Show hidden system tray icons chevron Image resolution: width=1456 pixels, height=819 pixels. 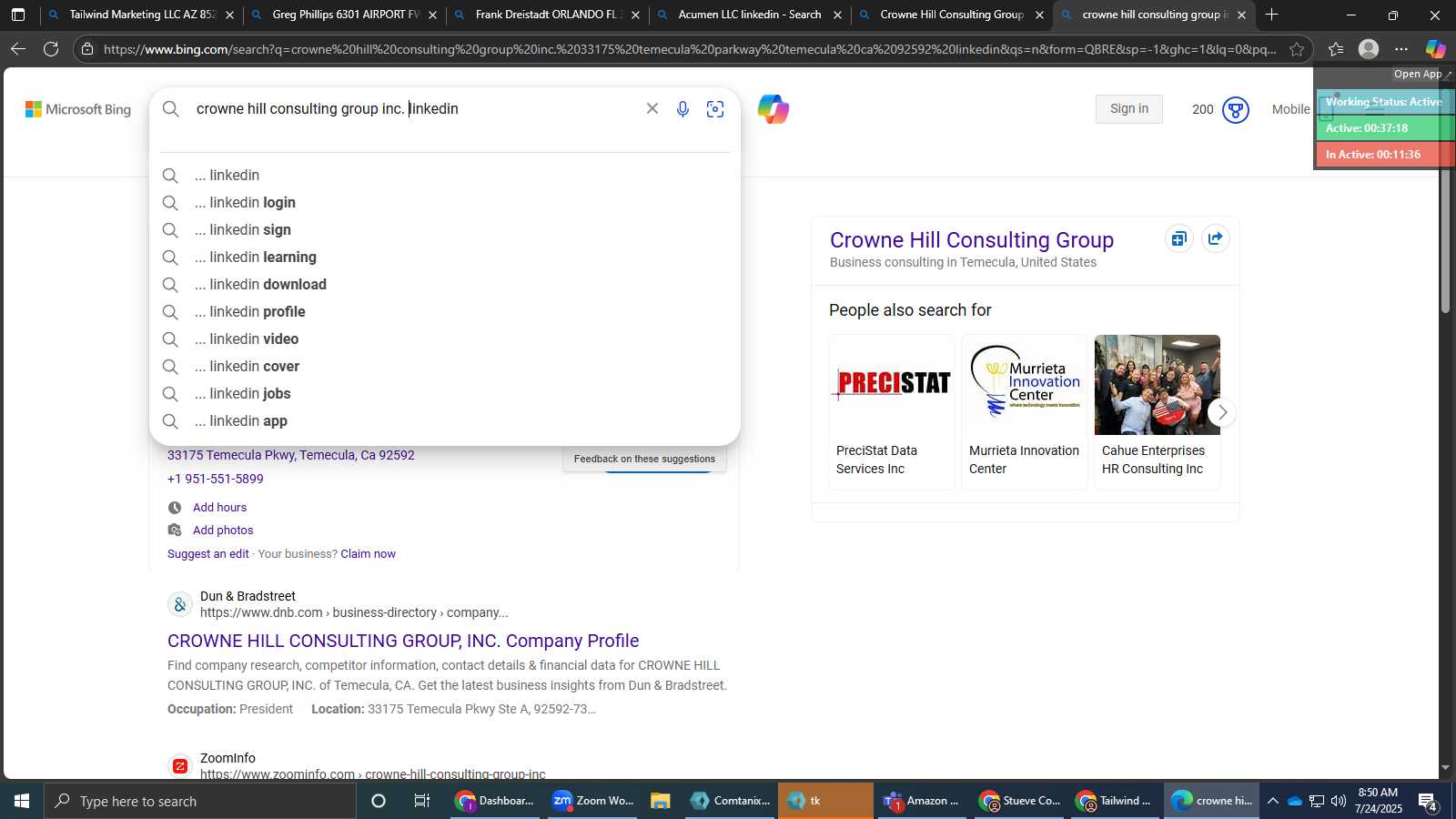[x=1273, y=801]
